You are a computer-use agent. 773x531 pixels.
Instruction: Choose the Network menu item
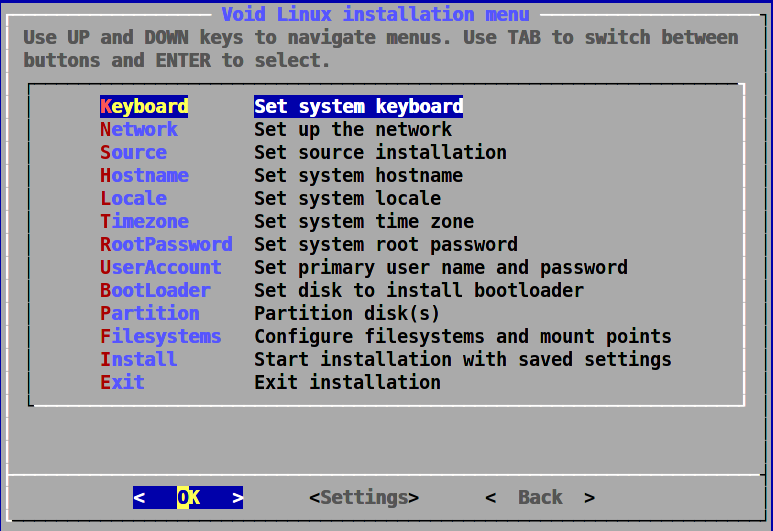(x=139, y=129)
